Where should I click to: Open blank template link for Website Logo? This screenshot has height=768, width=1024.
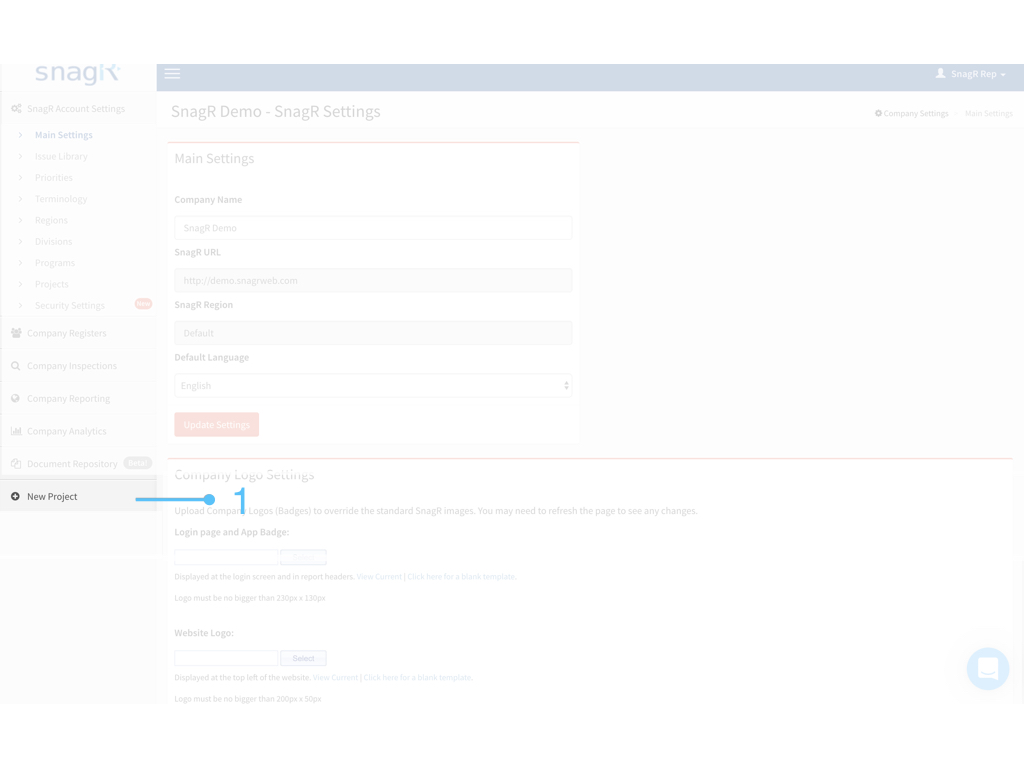418,677
